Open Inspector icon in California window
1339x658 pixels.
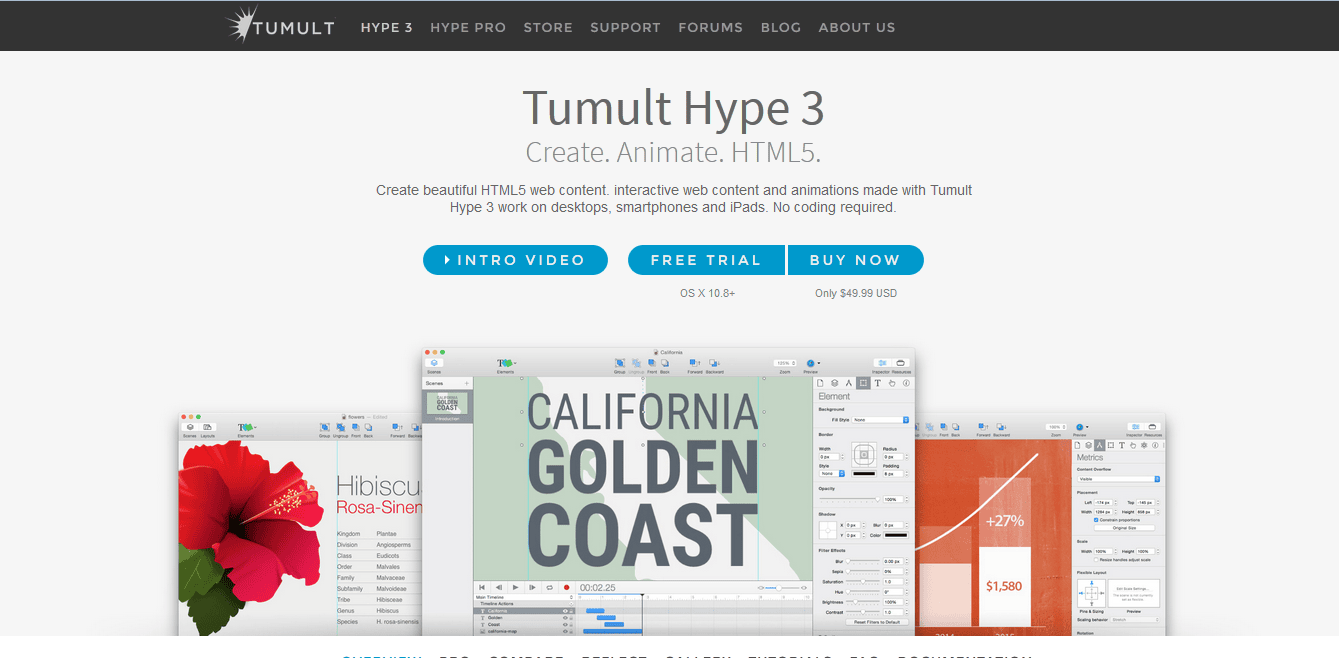(883, 363)
